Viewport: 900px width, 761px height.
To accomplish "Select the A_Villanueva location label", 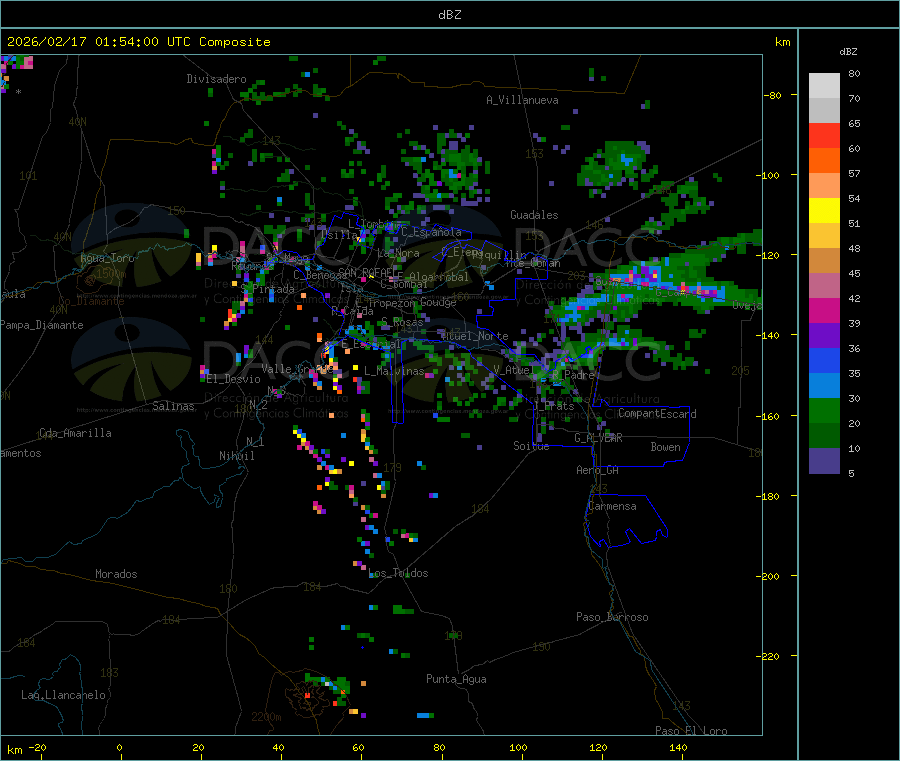I will click(x=522, y=100).
